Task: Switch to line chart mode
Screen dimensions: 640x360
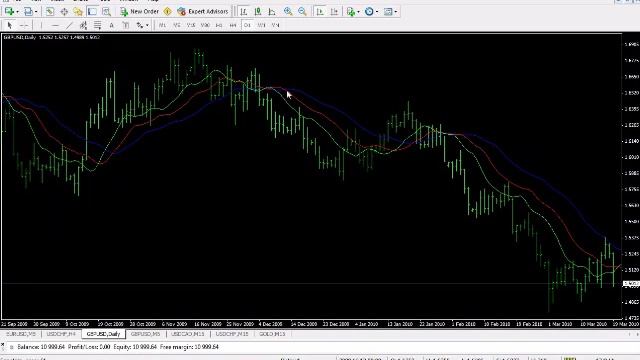Action: pos(272,11)
